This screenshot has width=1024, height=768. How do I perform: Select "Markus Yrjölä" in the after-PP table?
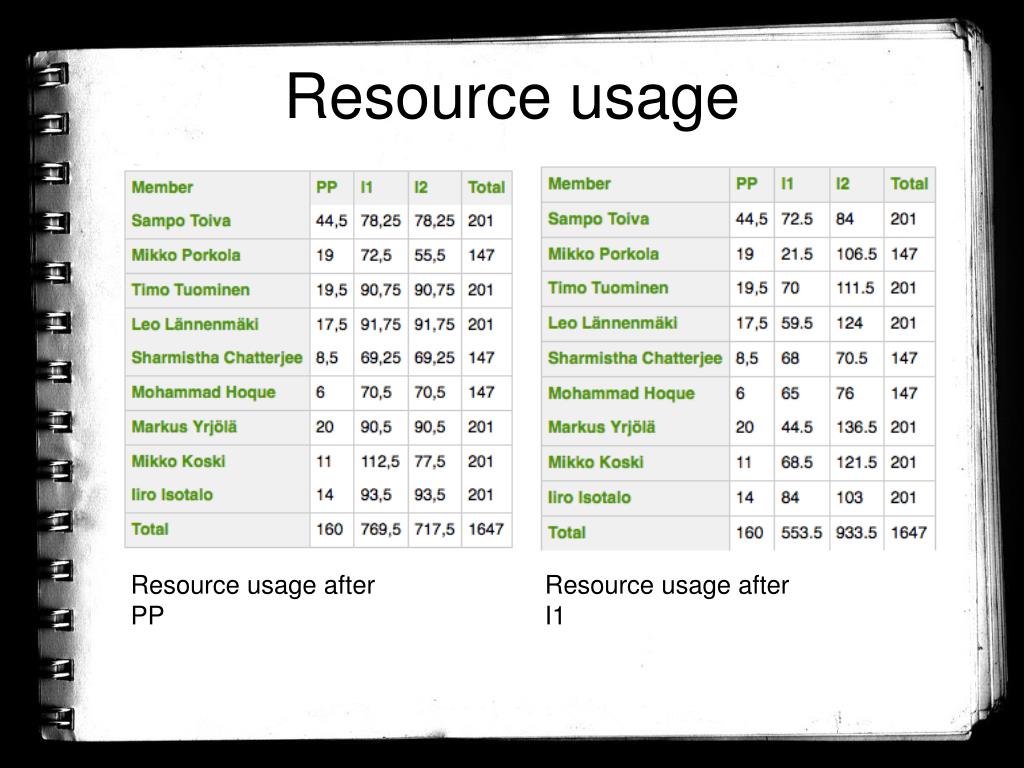(184, 427)
